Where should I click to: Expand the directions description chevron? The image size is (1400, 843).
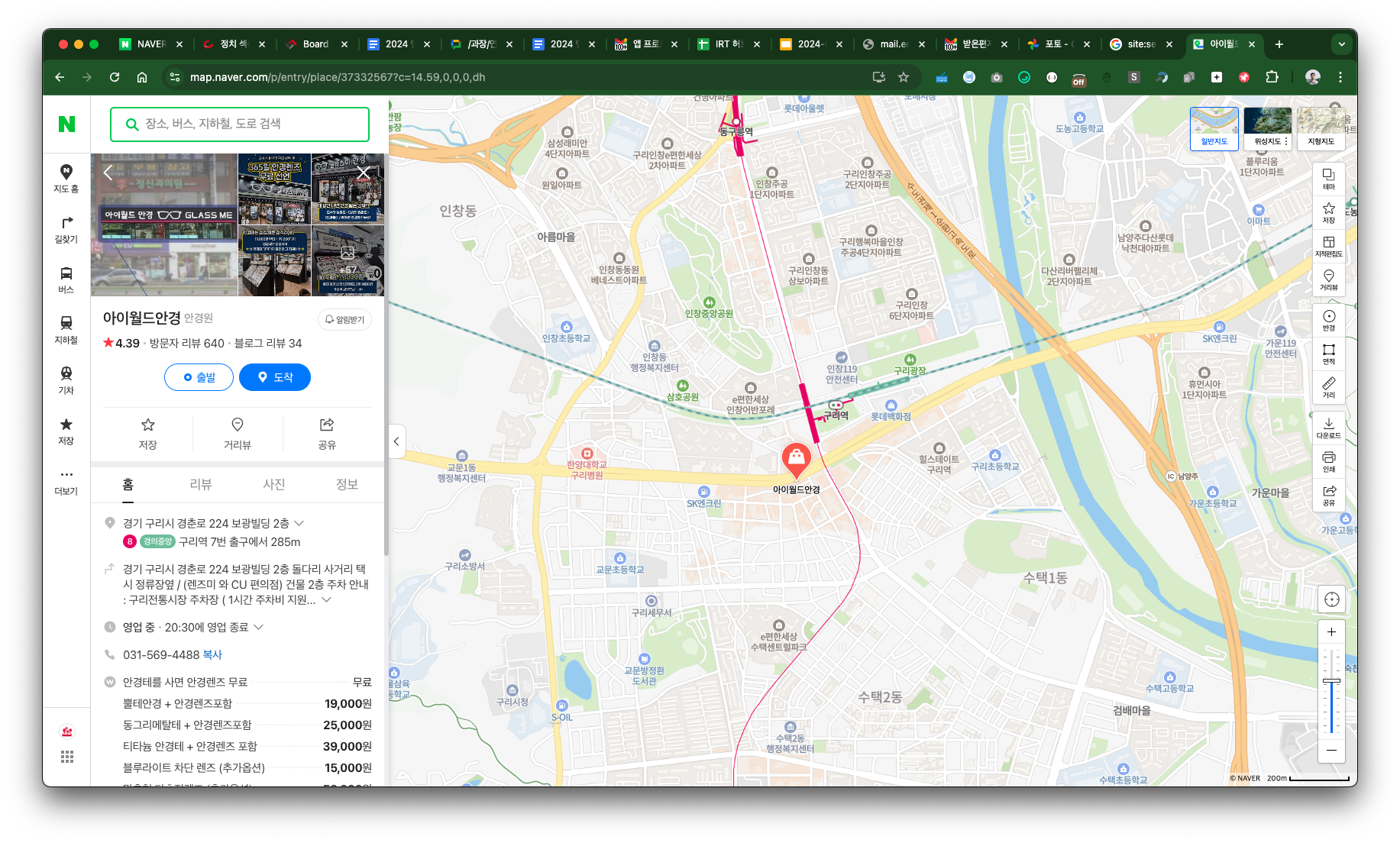pos(326,599)
